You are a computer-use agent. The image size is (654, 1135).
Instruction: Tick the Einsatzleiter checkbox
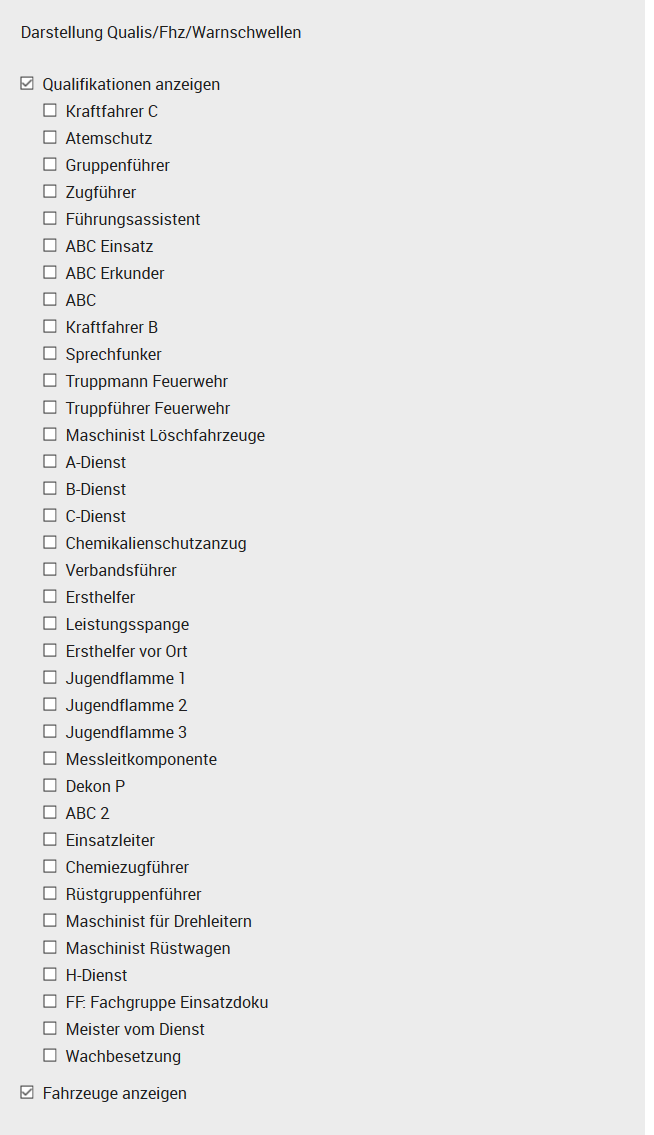tap(50, 840)
